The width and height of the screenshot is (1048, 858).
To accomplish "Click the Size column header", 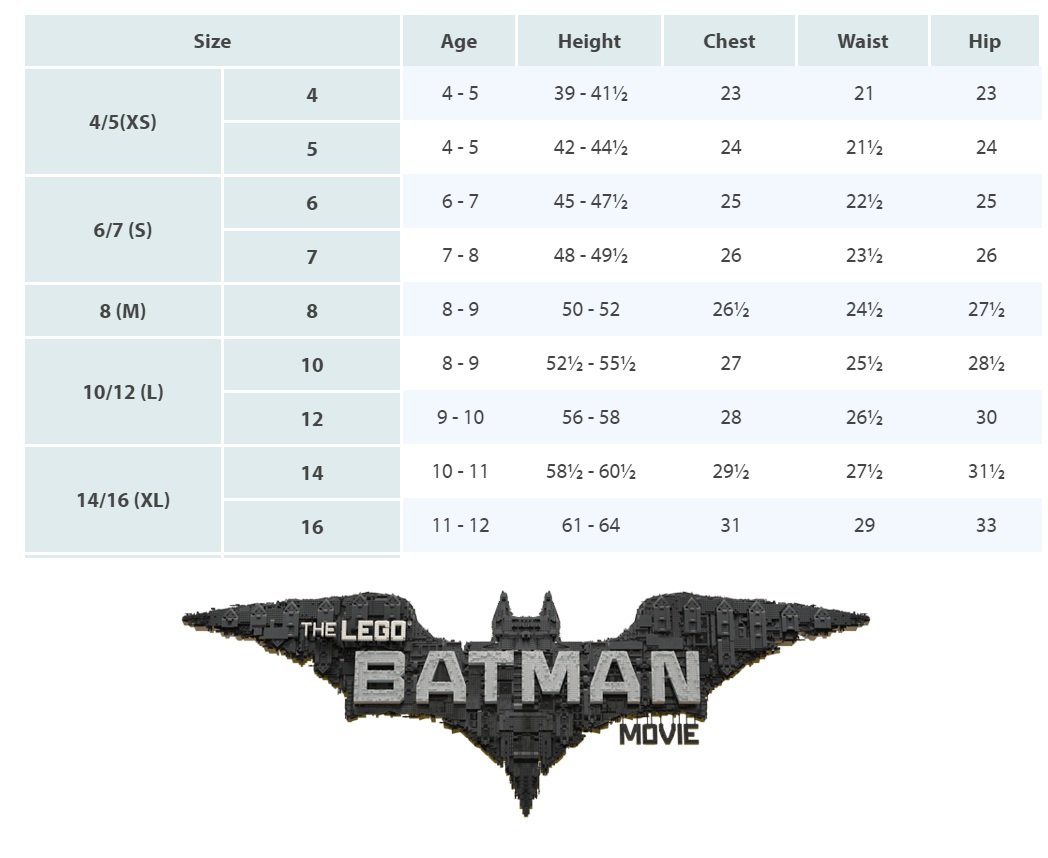I will (212, 41).
